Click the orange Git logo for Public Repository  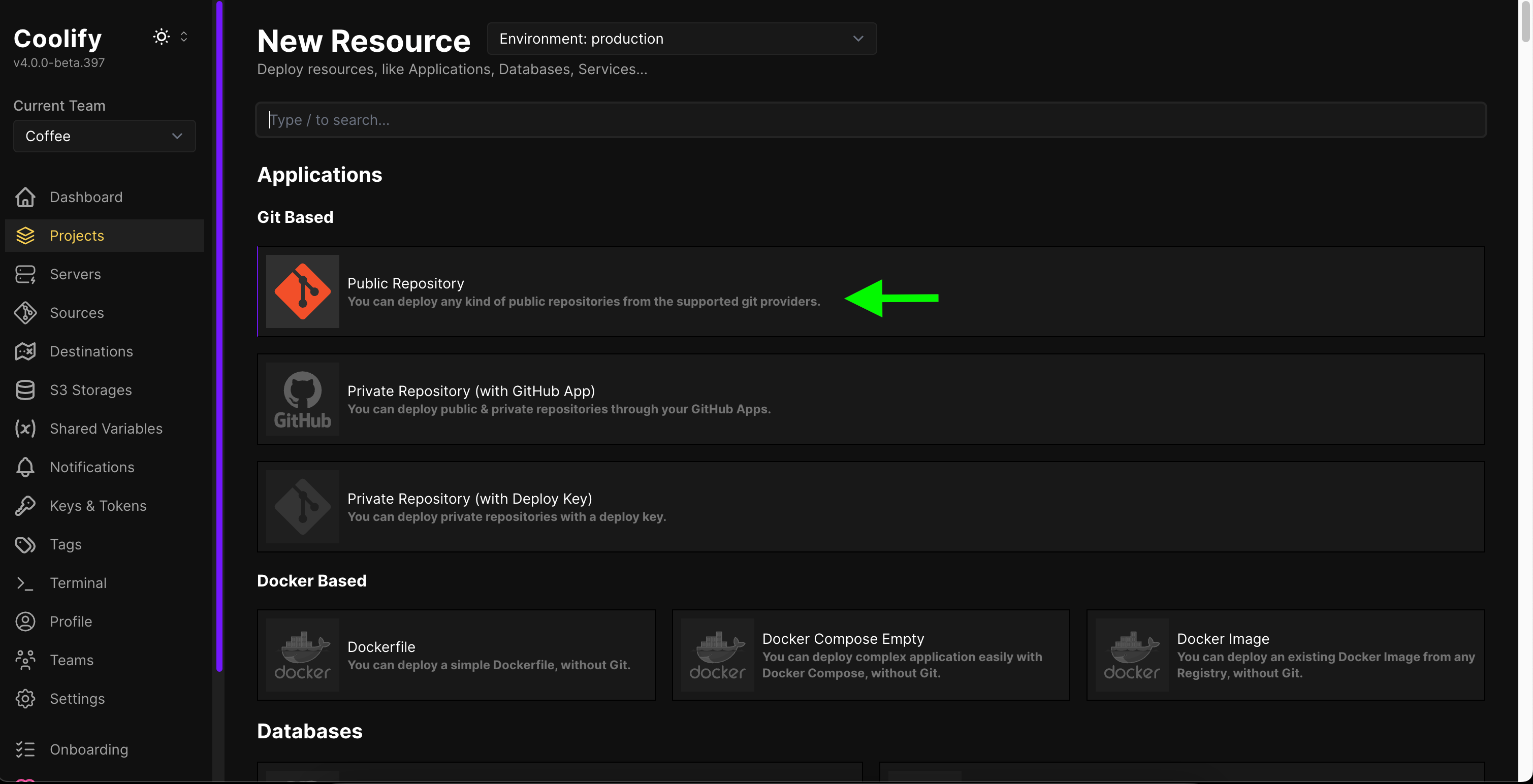pyautogui.click(x=302, y=291)
